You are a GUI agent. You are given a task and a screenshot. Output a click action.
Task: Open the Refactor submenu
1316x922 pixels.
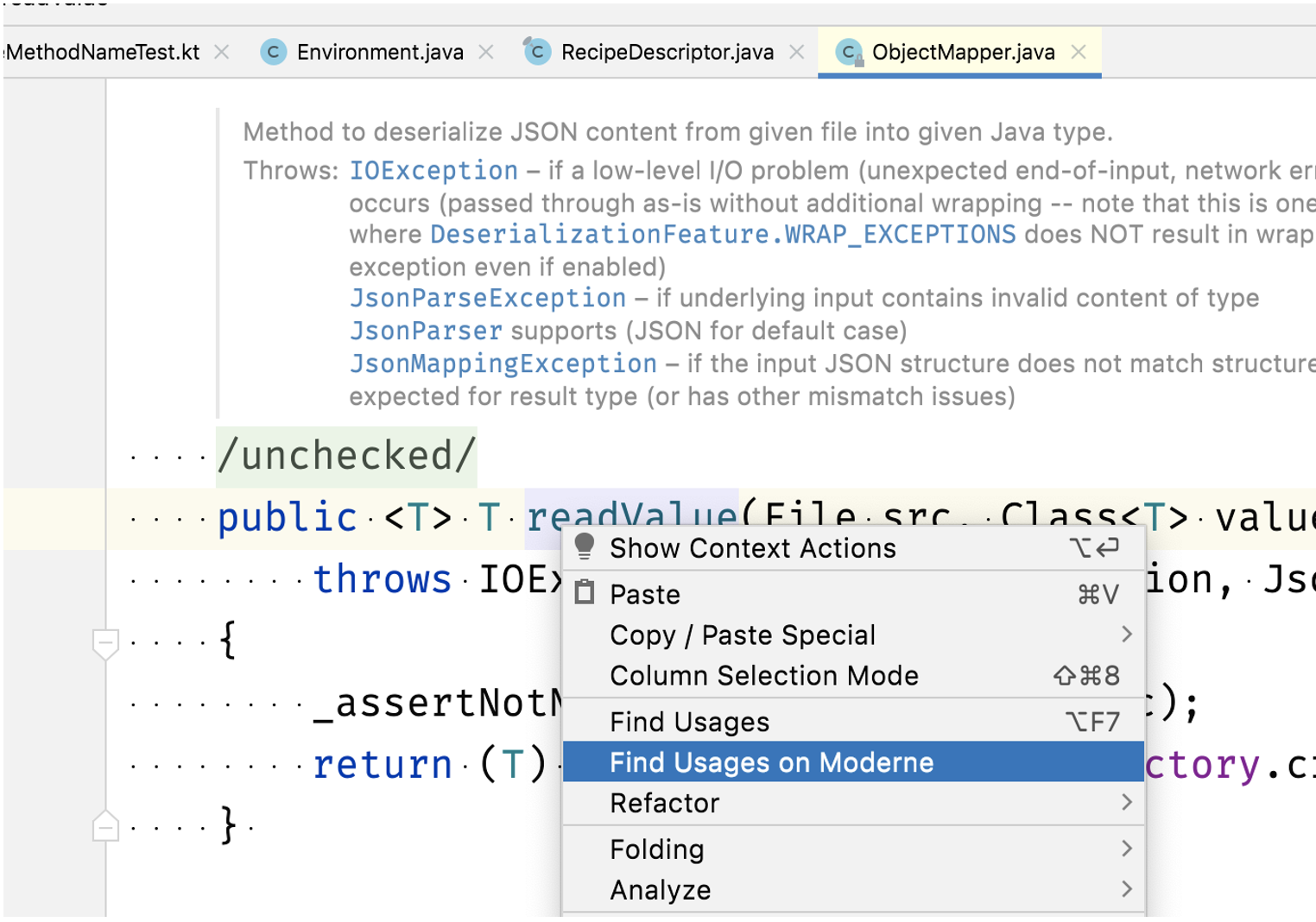[853, 804]
